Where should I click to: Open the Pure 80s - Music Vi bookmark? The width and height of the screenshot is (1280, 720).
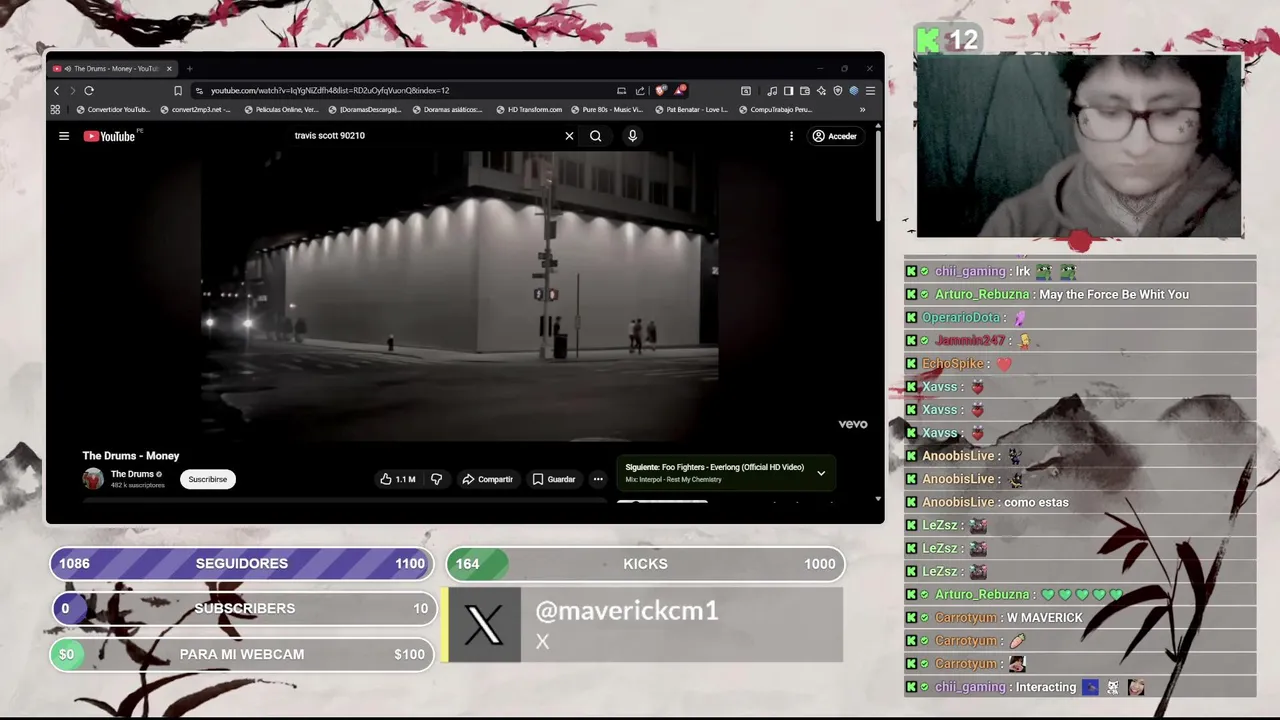point(607,110)
